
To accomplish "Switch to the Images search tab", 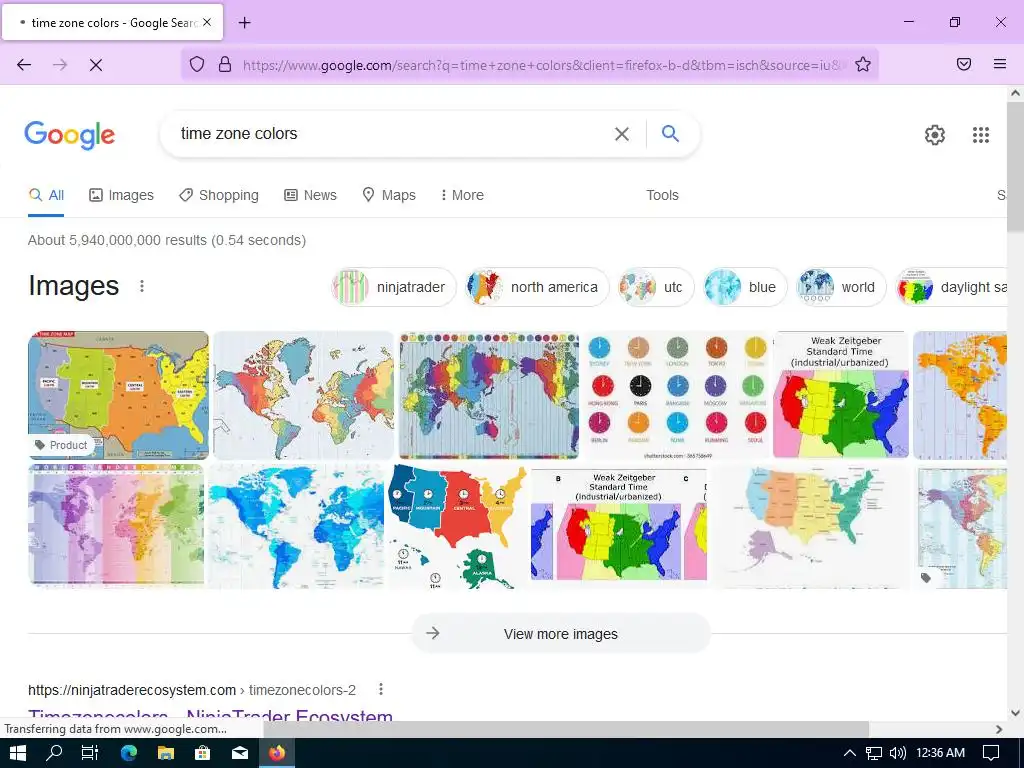I will pyautogui.click(x=121, y=195).
